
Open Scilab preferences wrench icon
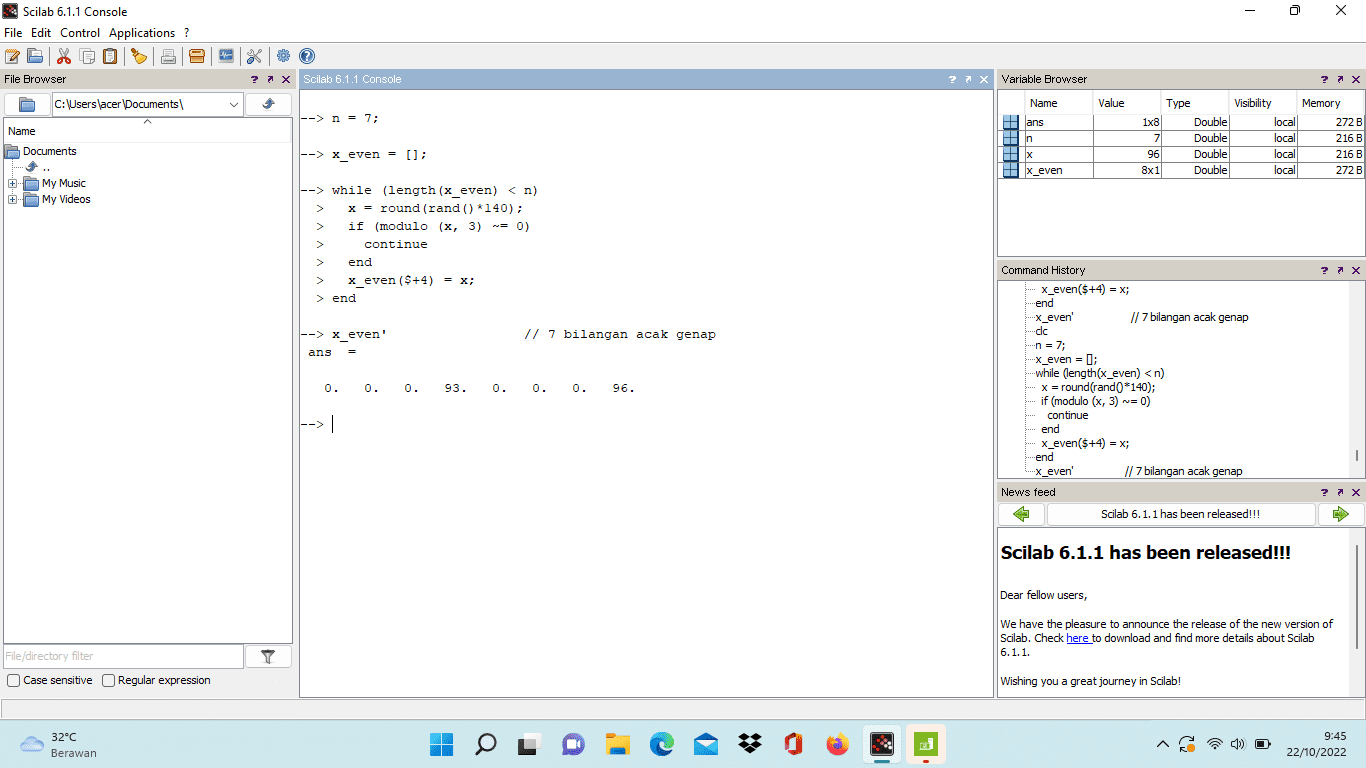point(254,56)
